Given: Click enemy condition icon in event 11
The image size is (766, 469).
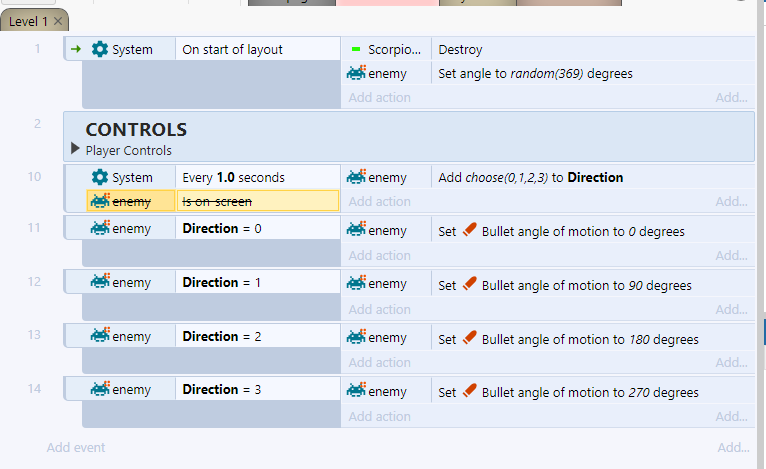Looking at the screenshot, I should click(100, 228).
